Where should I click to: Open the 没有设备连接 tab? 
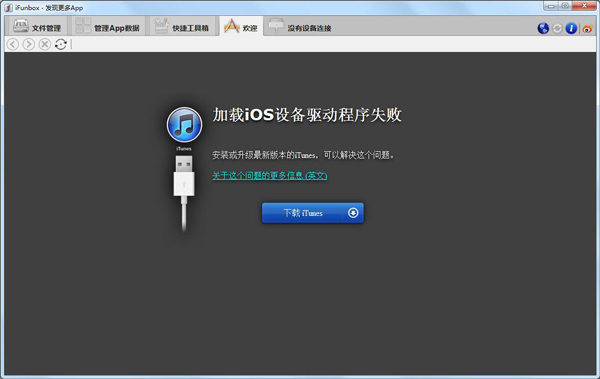(x=300, y=27)
